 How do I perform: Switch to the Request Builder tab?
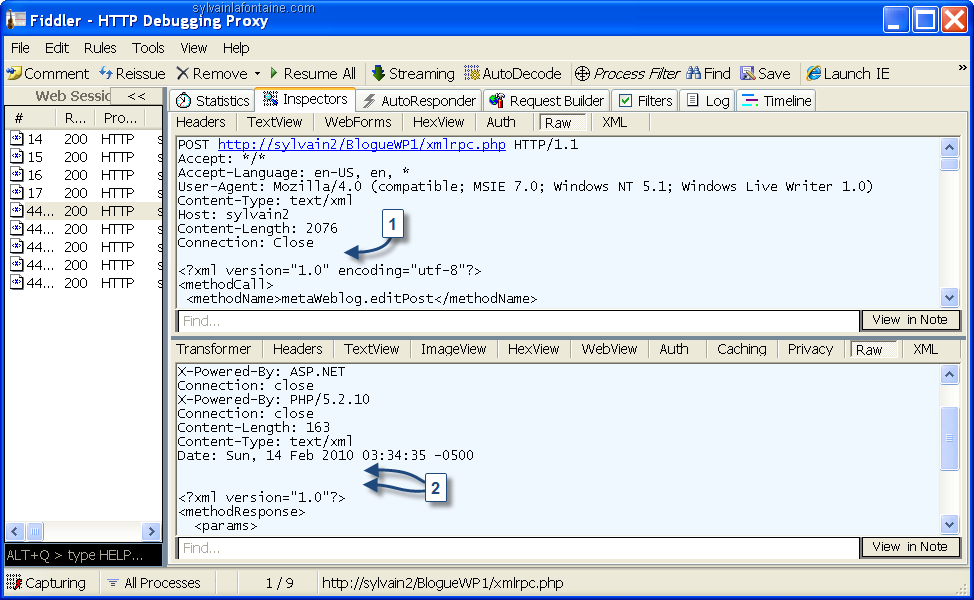(x=547, y=101)
